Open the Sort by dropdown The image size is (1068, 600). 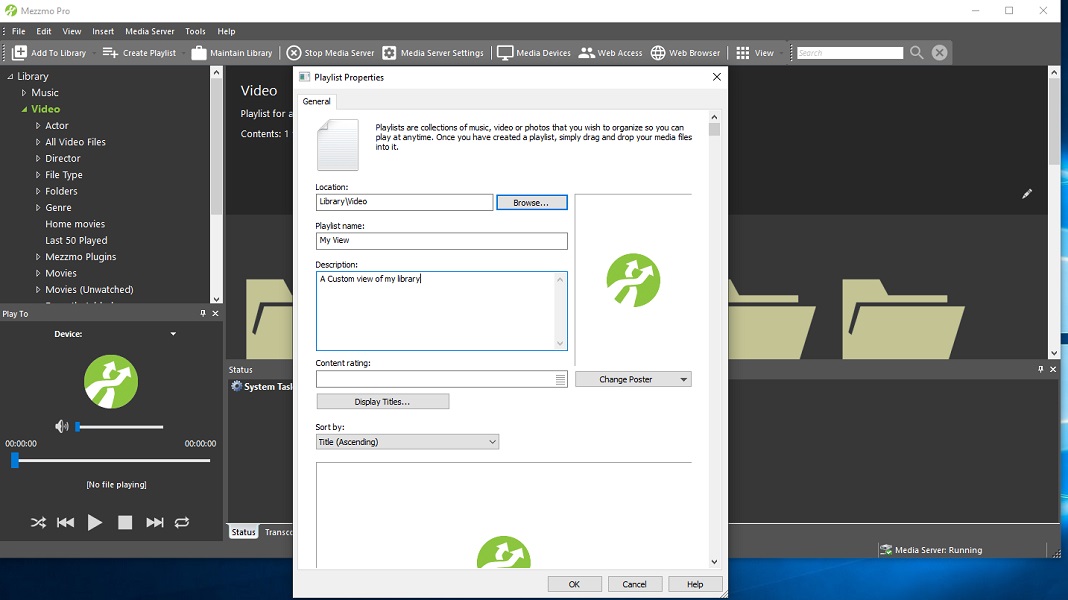[407, 442]
